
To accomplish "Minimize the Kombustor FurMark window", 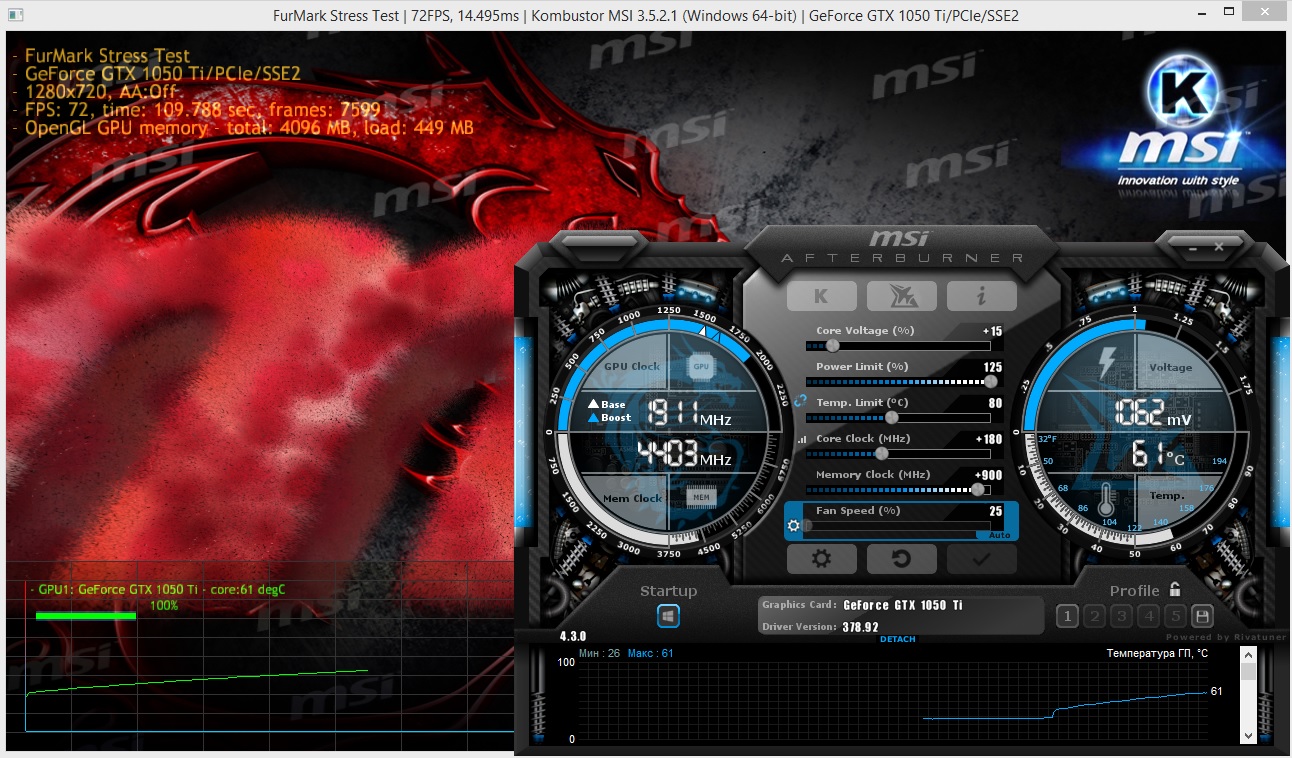I will coord(1204,15).
